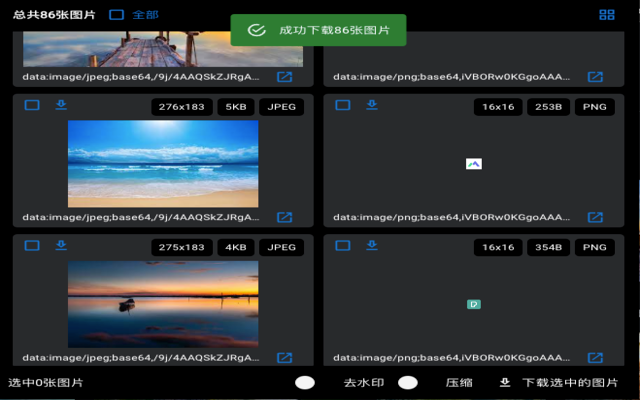Click PNG badge on 253B card
This screenshot has height=400, width=640.
click(595, 107)
